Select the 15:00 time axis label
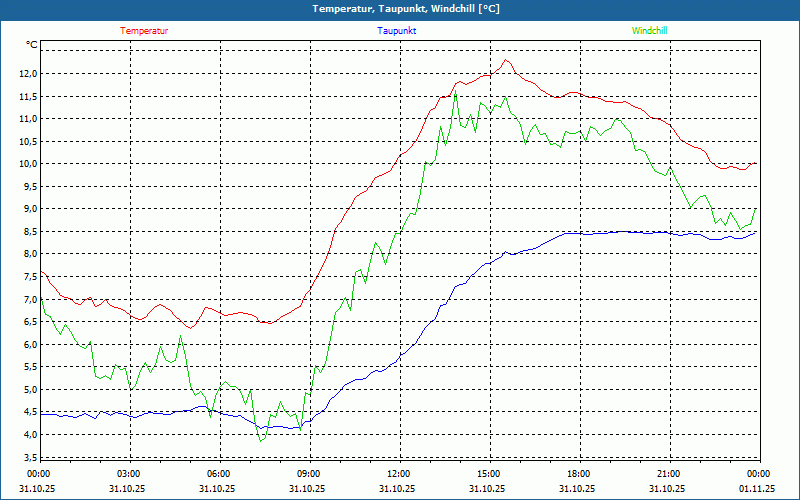This screenshot has width=800, height=500. [x=488, y=474]
